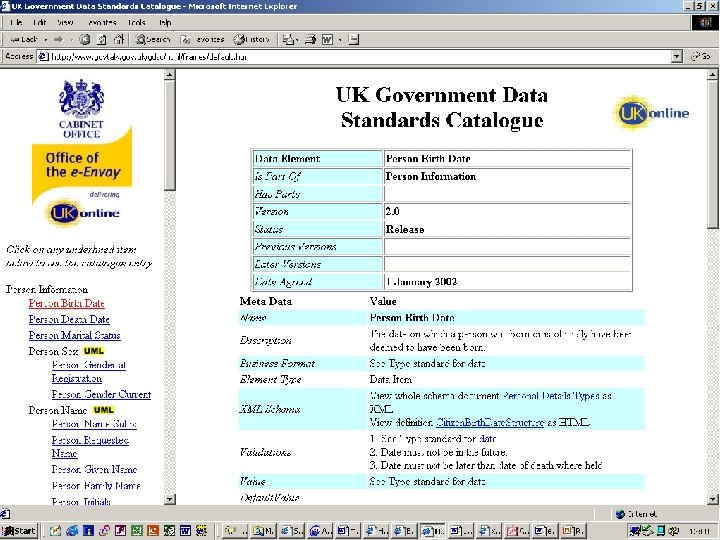Click the Internet zone indicator in status bar
Image resolution: width=720 pixels, height=540 pixels.
636,514
